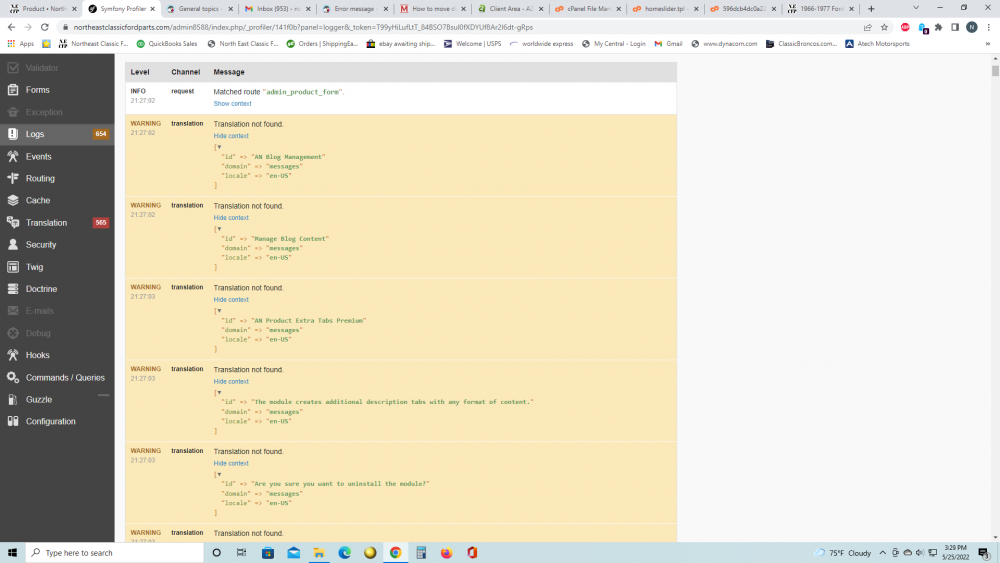Hide context for "Manage Blog Content" warning

click(x=231, y=218)
